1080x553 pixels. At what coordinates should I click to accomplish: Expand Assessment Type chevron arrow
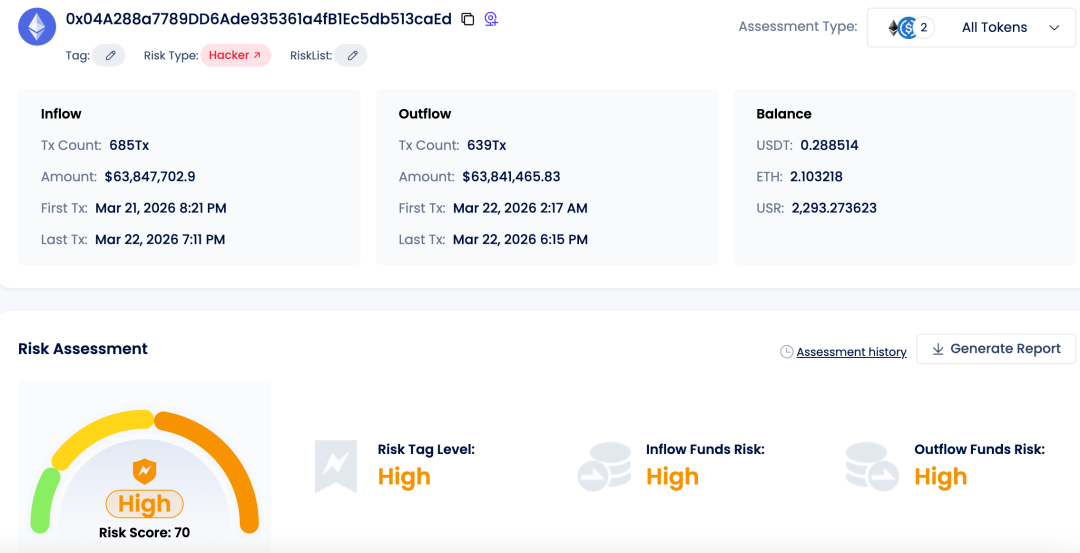point(1054,28)
